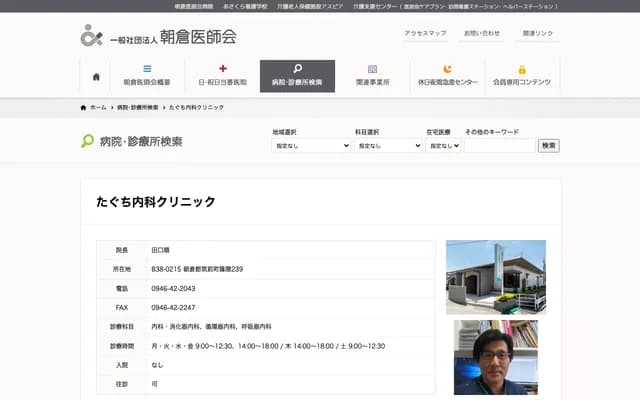640x400 pixels.
Task: Open 会員専用コンテンツ with lock icon
Action: click(x=521, y=76)
